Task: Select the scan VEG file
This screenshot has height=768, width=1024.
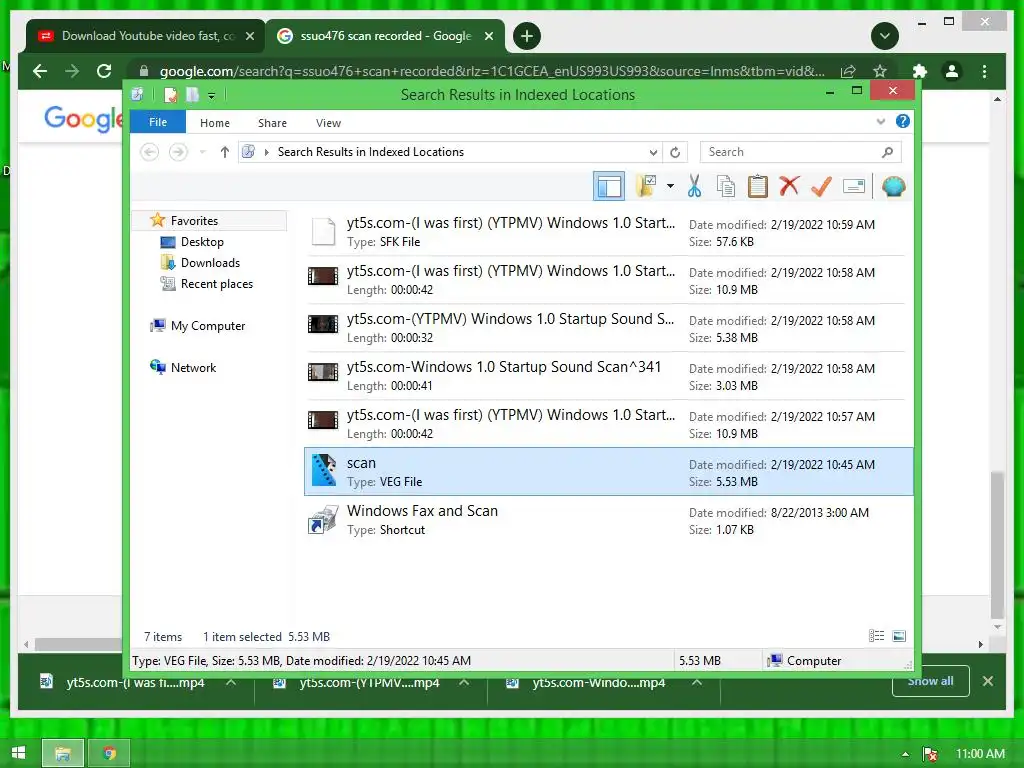Action: pyautogui.click(x=608, y=472)
